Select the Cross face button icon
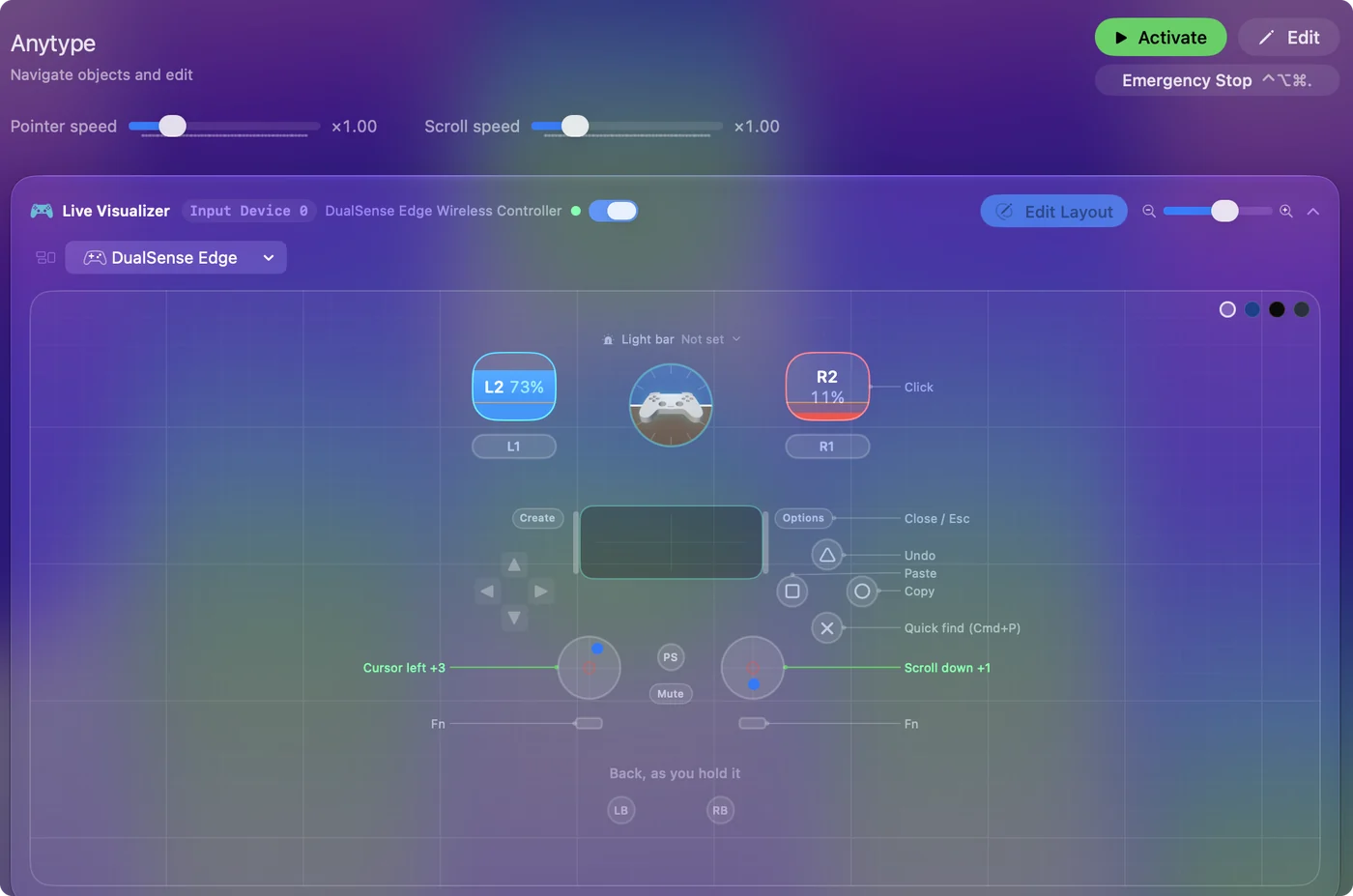The image size is (1353, 896). [x=827, y=628]
